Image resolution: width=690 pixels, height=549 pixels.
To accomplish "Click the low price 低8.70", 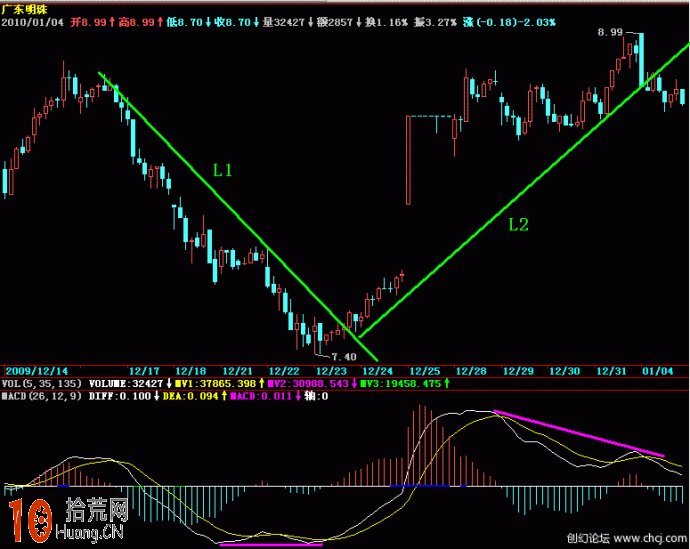I will pos(185,22).
